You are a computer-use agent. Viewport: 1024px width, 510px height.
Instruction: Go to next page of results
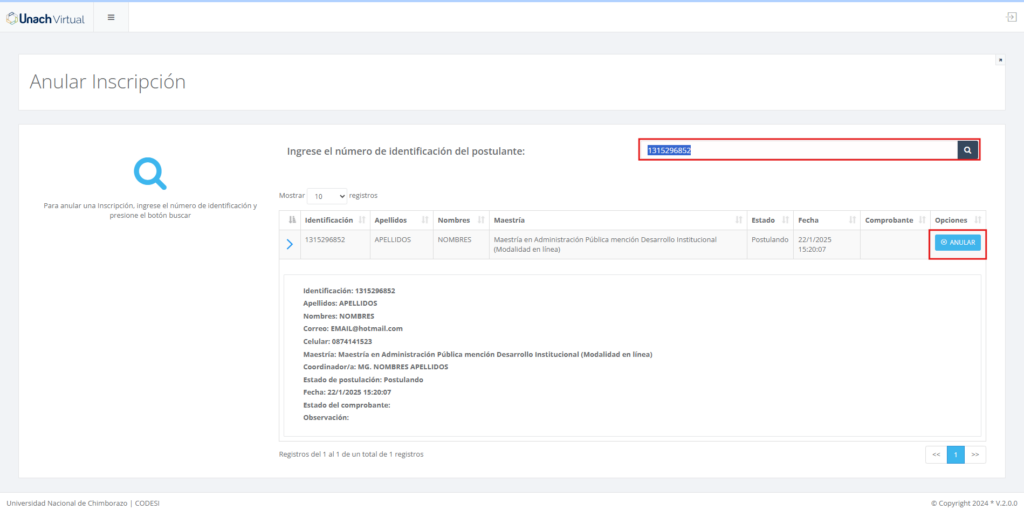tap(975, 454)
